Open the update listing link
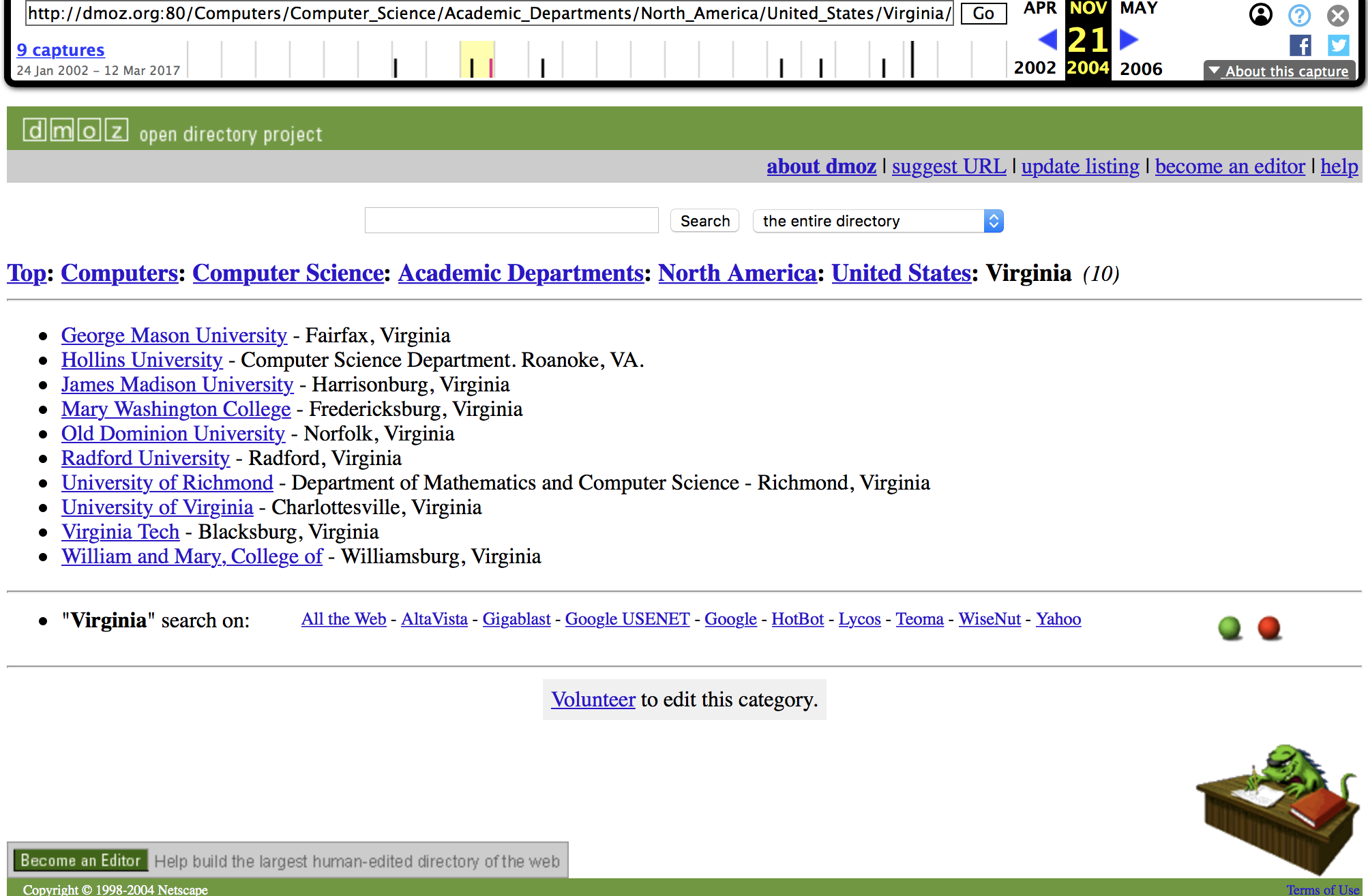 point(1080,166)
